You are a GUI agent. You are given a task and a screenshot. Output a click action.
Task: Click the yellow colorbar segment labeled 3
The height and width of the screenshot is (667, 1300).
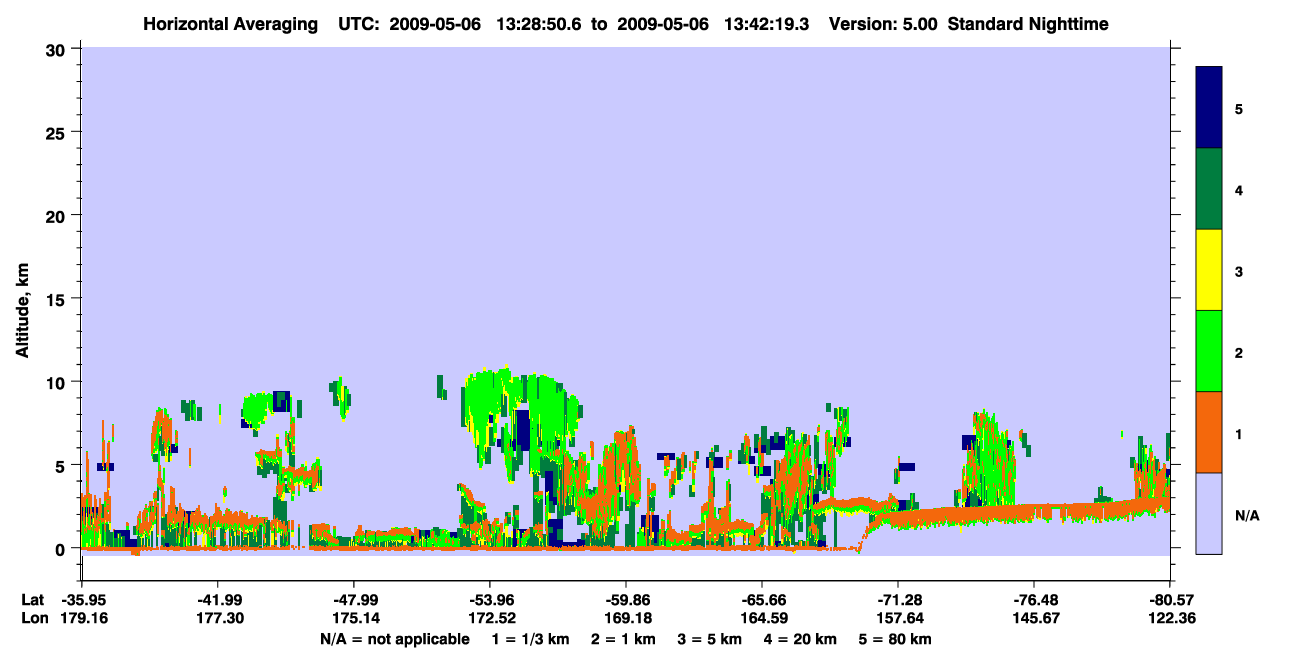[1209, 270]
